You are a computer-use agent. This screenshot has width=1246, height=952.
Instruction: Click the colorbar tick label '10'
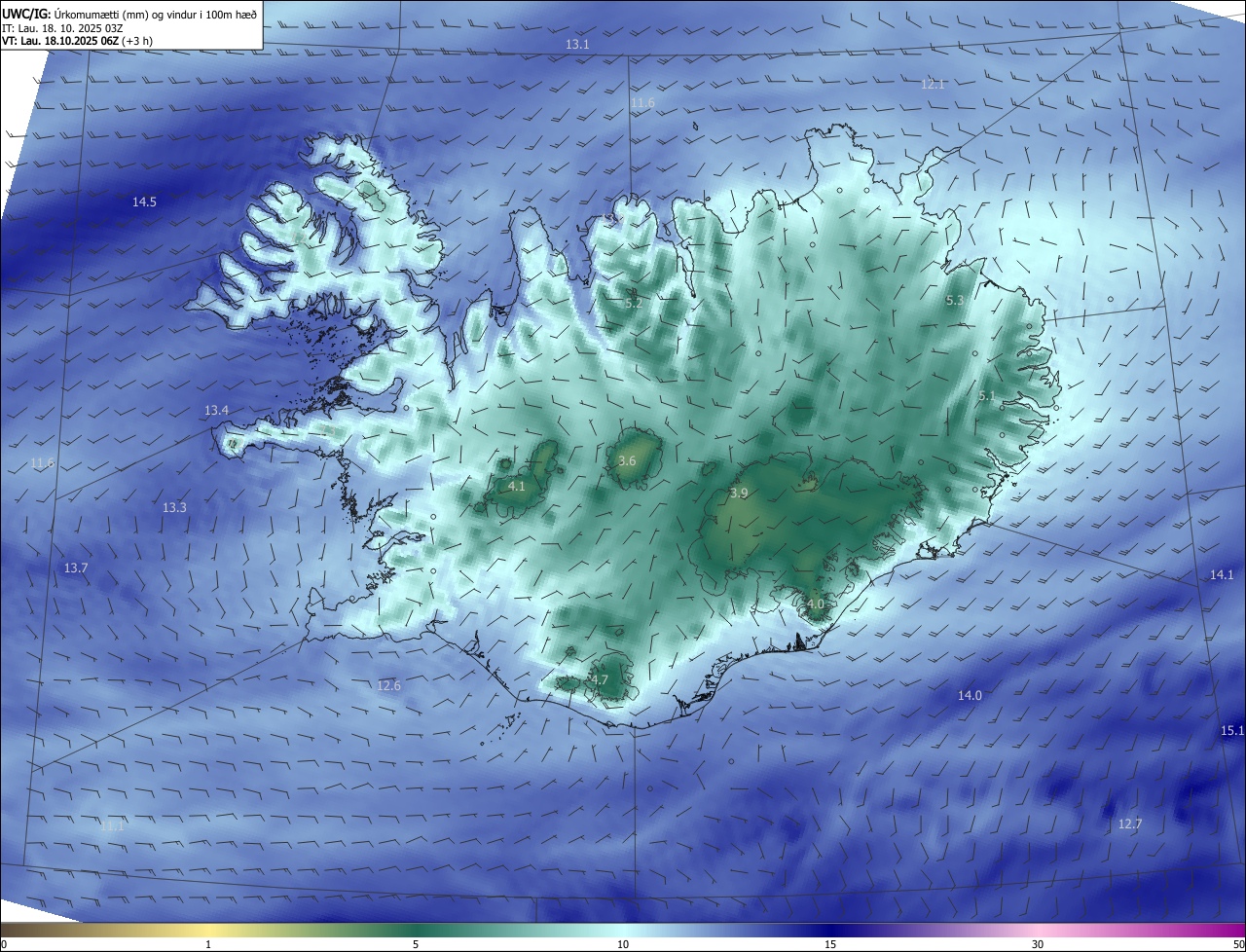click(623, 944)
